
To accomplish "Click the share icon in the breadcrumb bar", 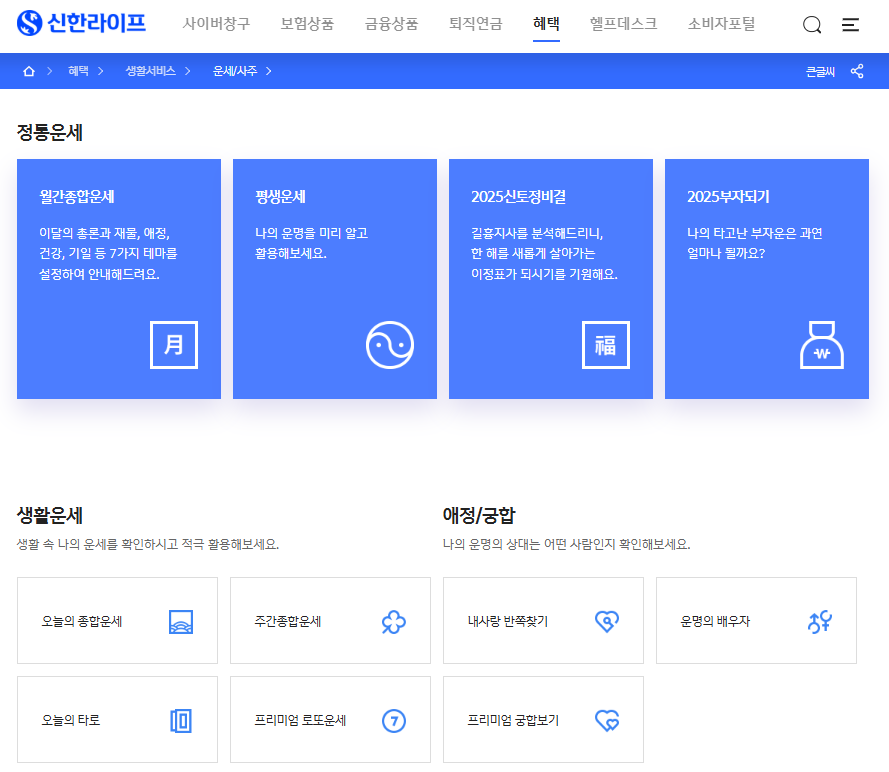I will (x=857, y=71).
